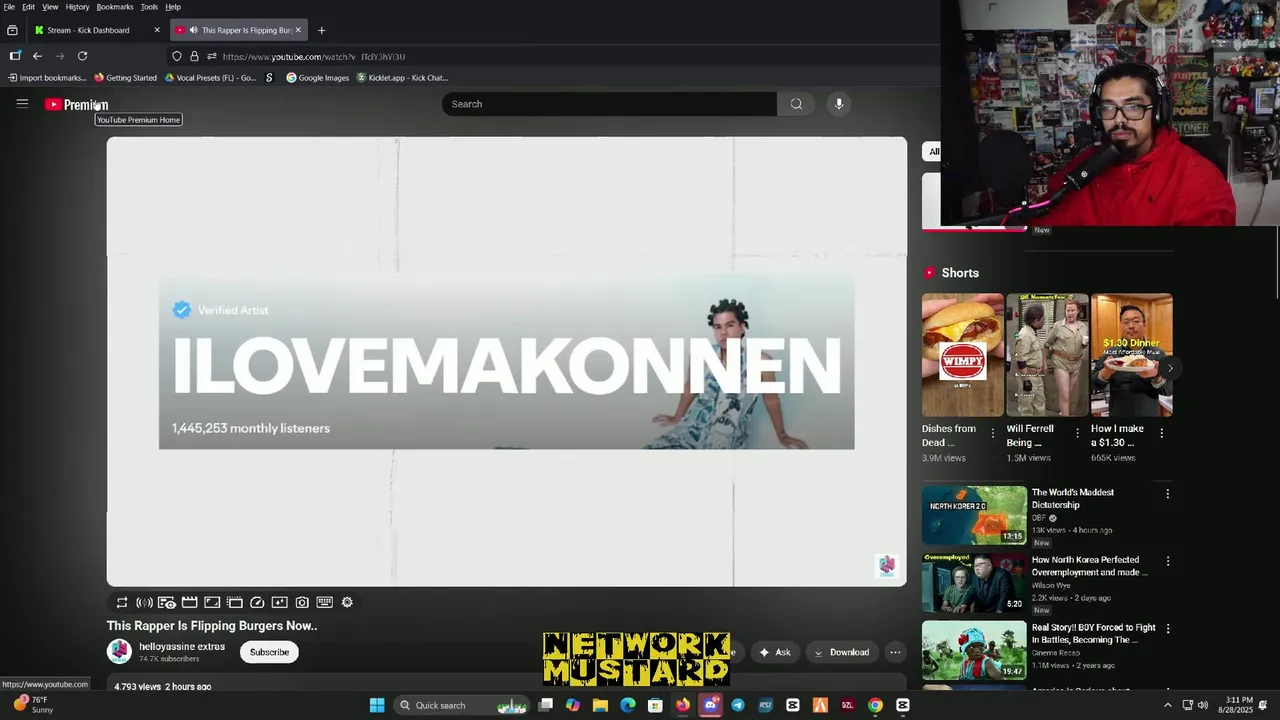Play The World's Maddest Dictatorship thumbnail
This screenshot has width=1280, height=720.
(974, 515)
